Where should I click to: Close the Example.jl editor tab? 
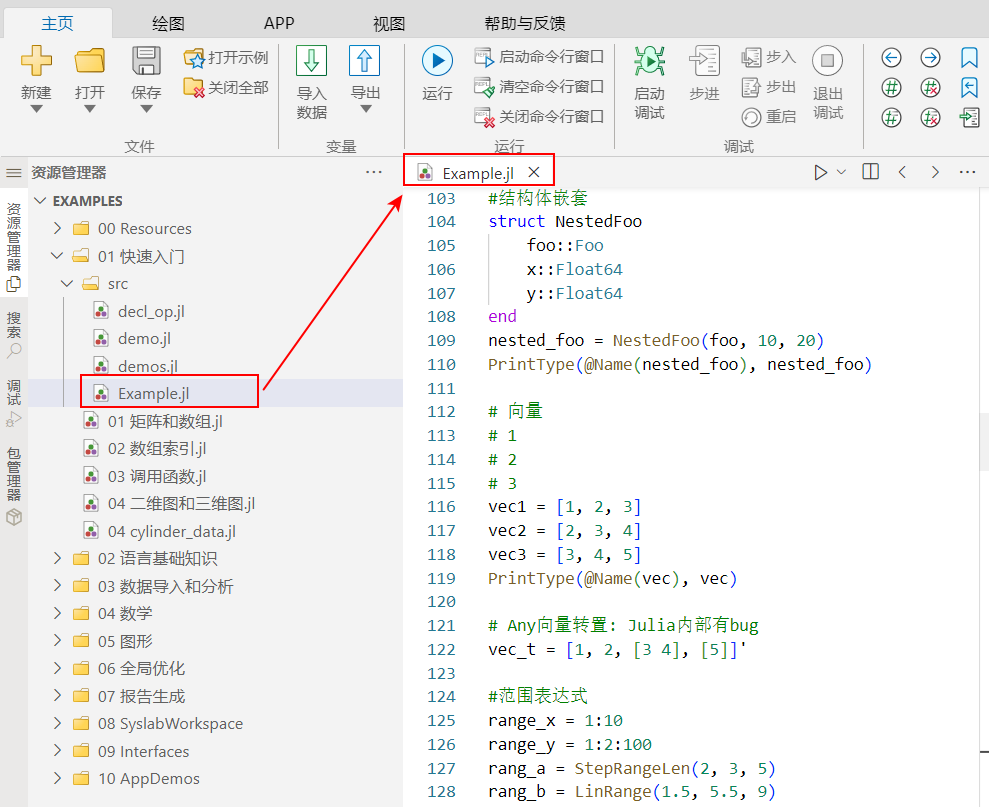click(534, 172)
